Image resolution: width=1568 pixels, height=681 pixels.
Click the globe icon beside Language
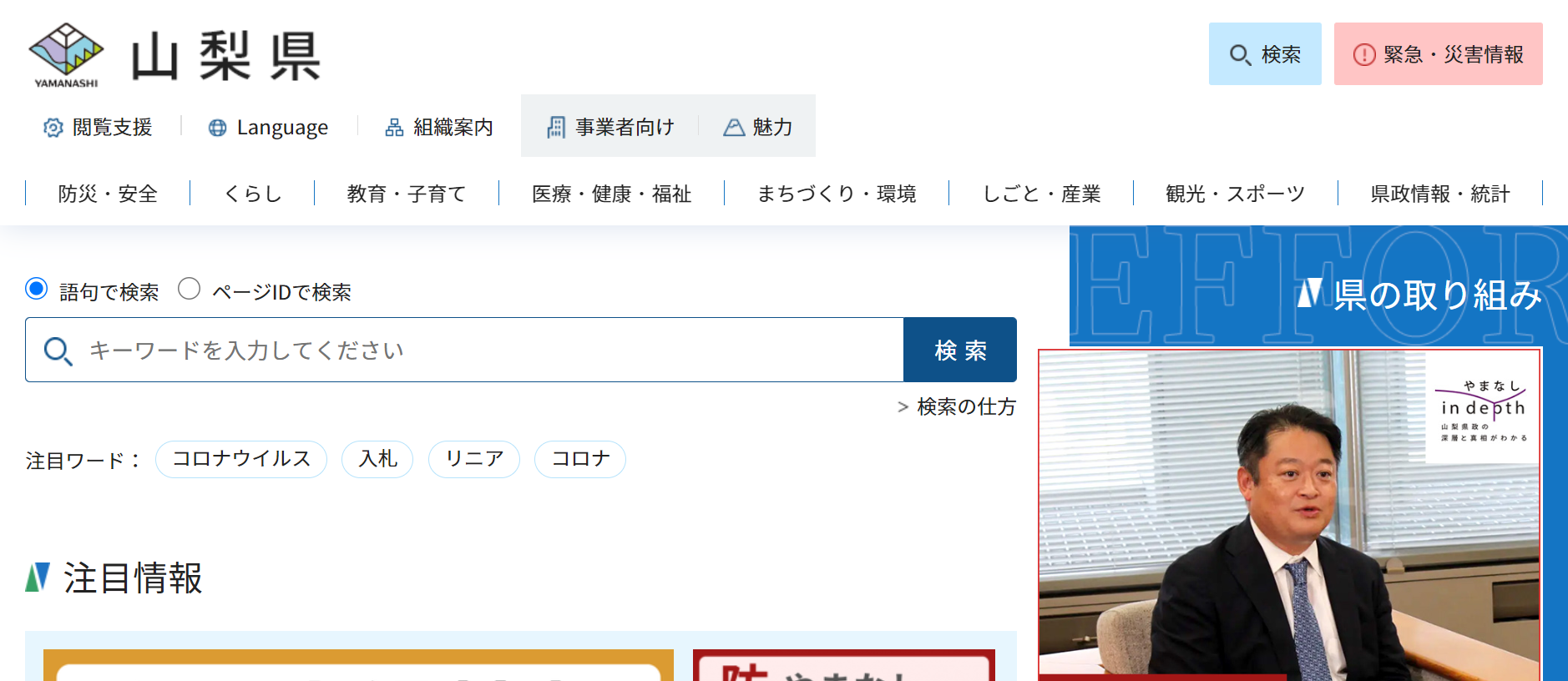pyautogui.click(x=217, y=128)
